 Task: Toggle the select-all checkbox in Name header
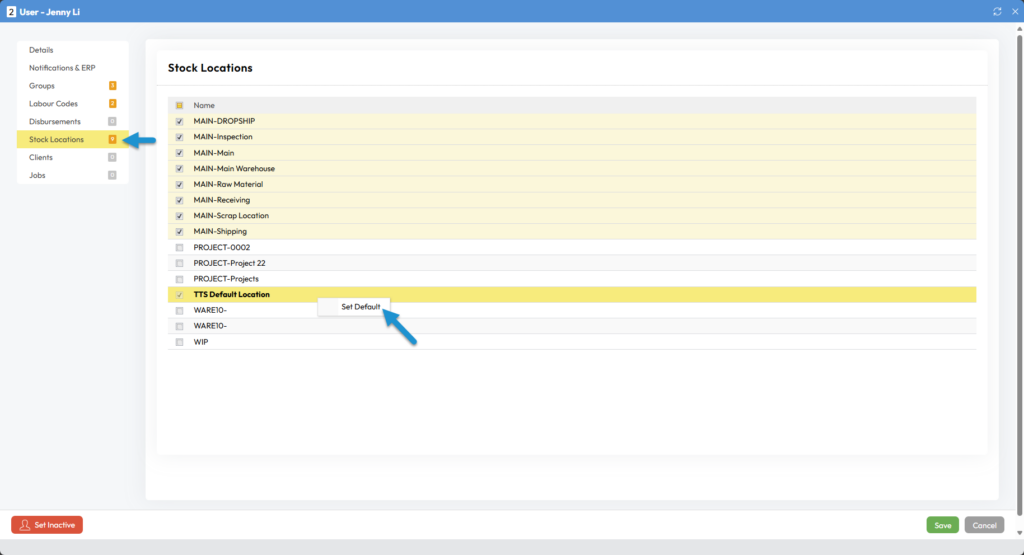(179, 105)
